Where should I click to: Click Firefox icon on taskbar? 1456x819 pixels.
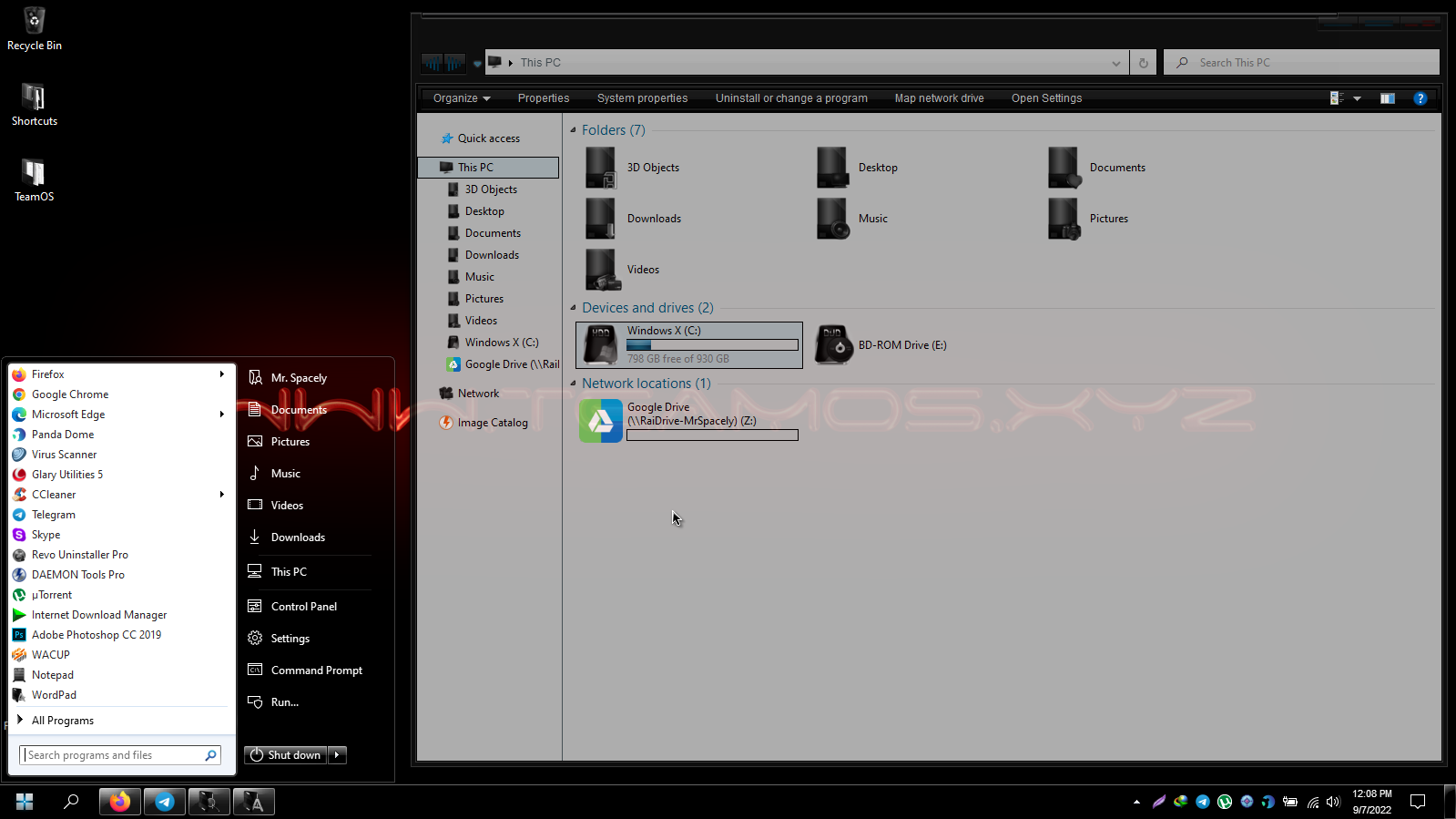(120, 802)
